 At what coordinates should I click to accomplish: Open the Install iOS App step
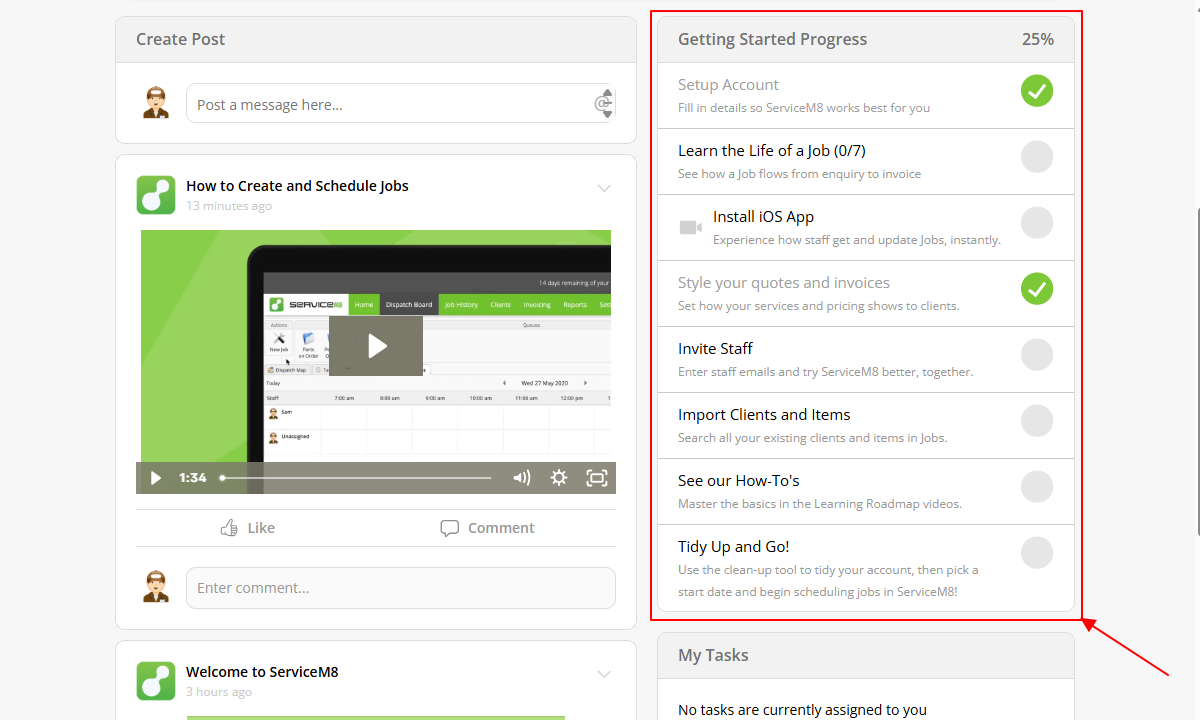[x=866, y=228]
